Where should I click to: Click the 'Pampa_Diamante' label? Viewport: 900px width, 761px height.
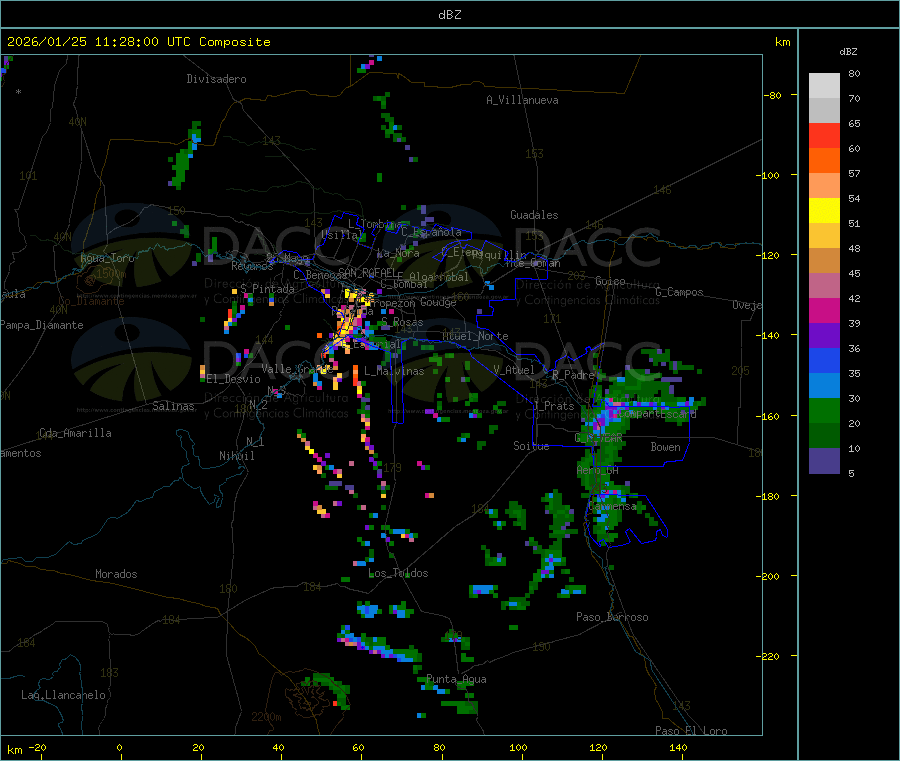[x=42, y=325]
